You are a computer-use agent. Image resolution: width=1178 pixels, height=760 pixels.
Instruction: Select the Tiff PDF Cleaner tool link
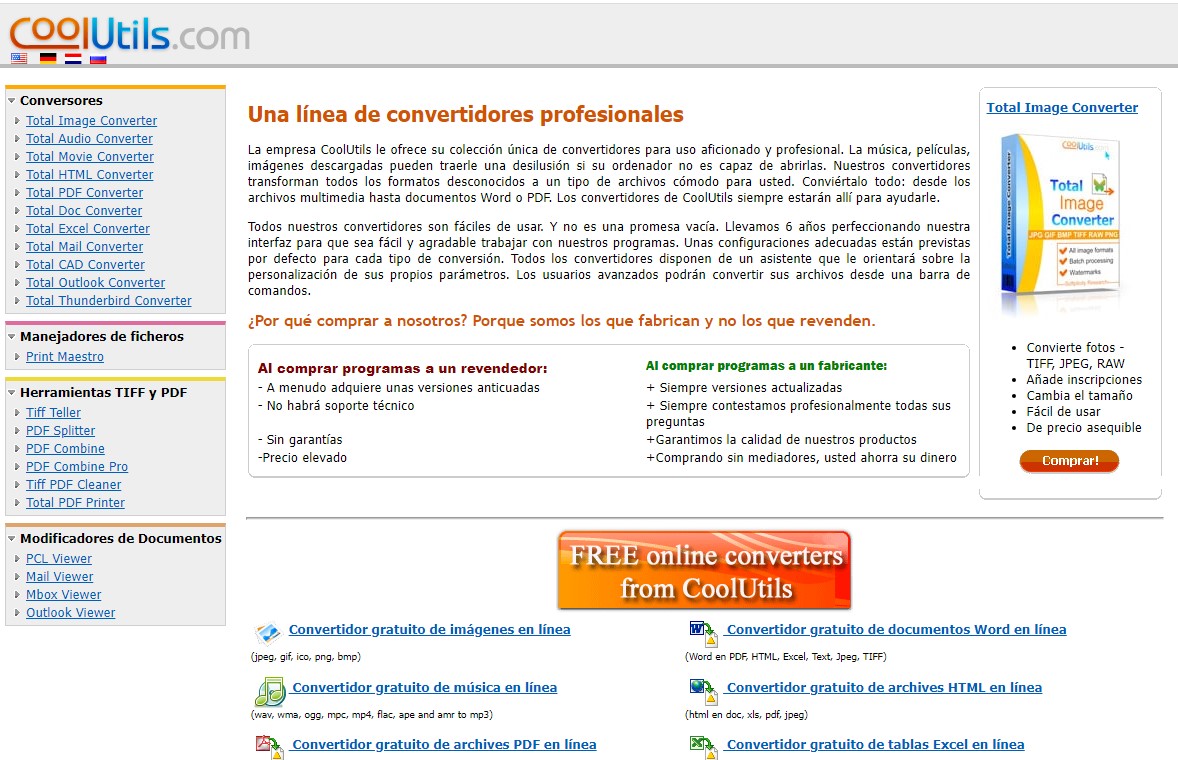(73, 484)
